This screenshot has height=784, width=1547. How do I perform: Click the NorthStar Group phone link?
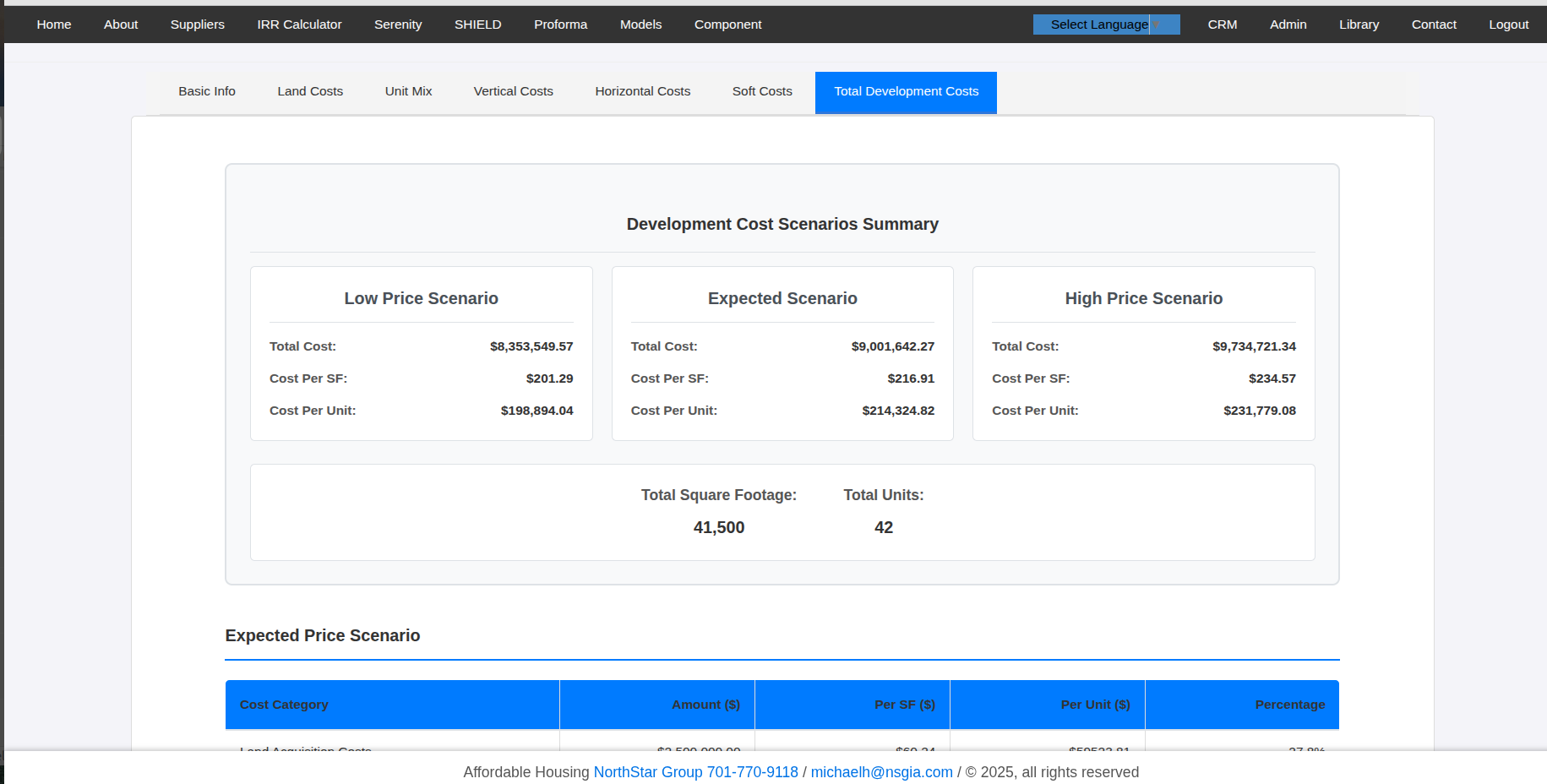point(695,771)
